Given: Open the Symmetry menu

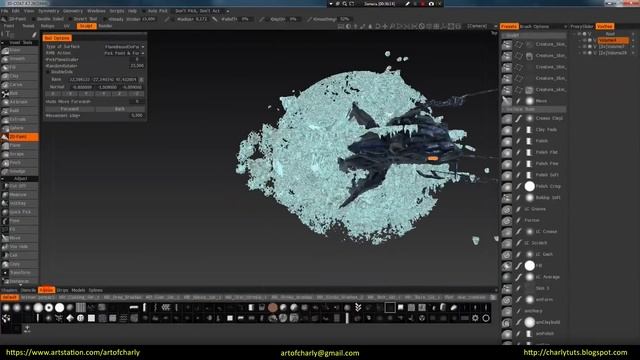Looking at the screenshot, I should click(x=49, y=11).
